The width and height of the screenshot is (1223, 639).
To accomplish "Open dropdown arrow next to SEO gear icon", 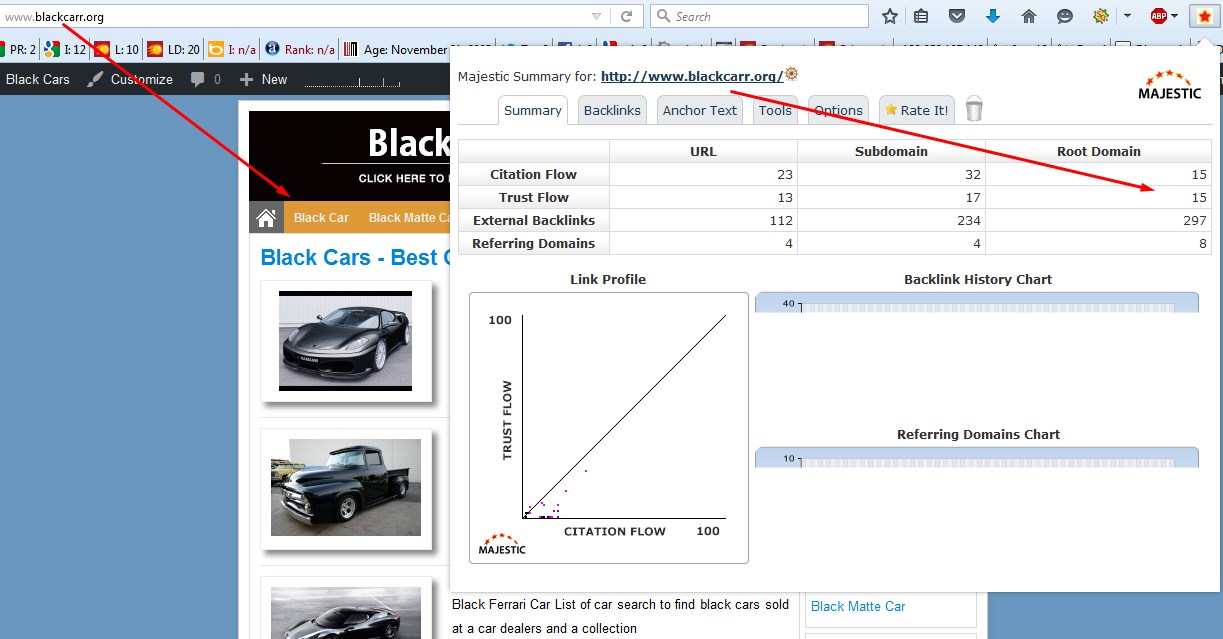I will pos(1128,16).
